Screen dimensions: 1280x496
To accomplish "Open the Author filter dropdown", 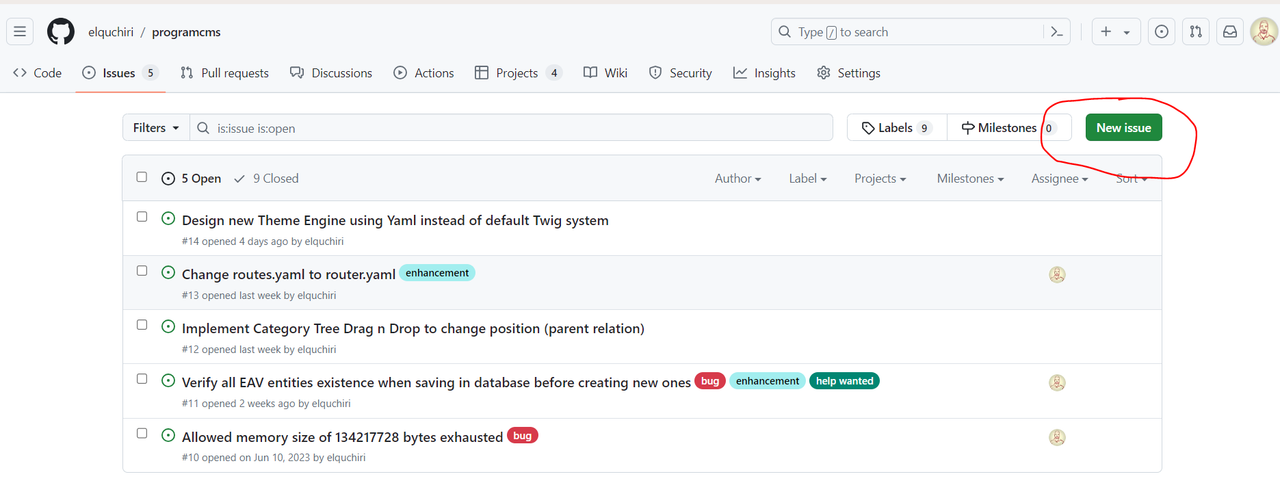I will click(738, 178).
